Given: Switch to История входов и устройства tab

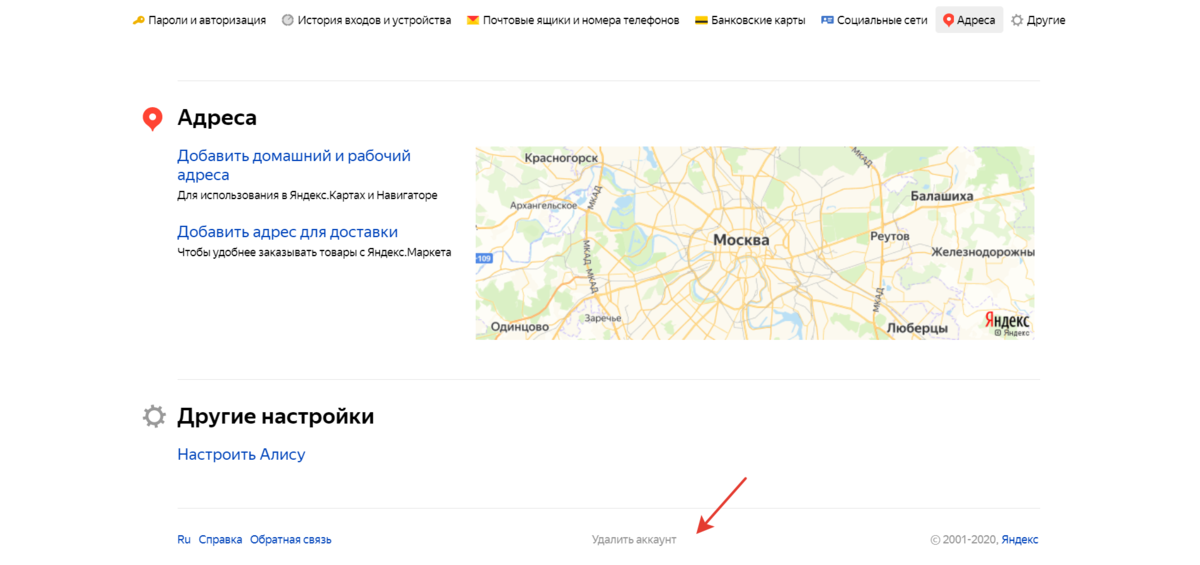Looking at the screenshot, I should (x=374, y=20).
